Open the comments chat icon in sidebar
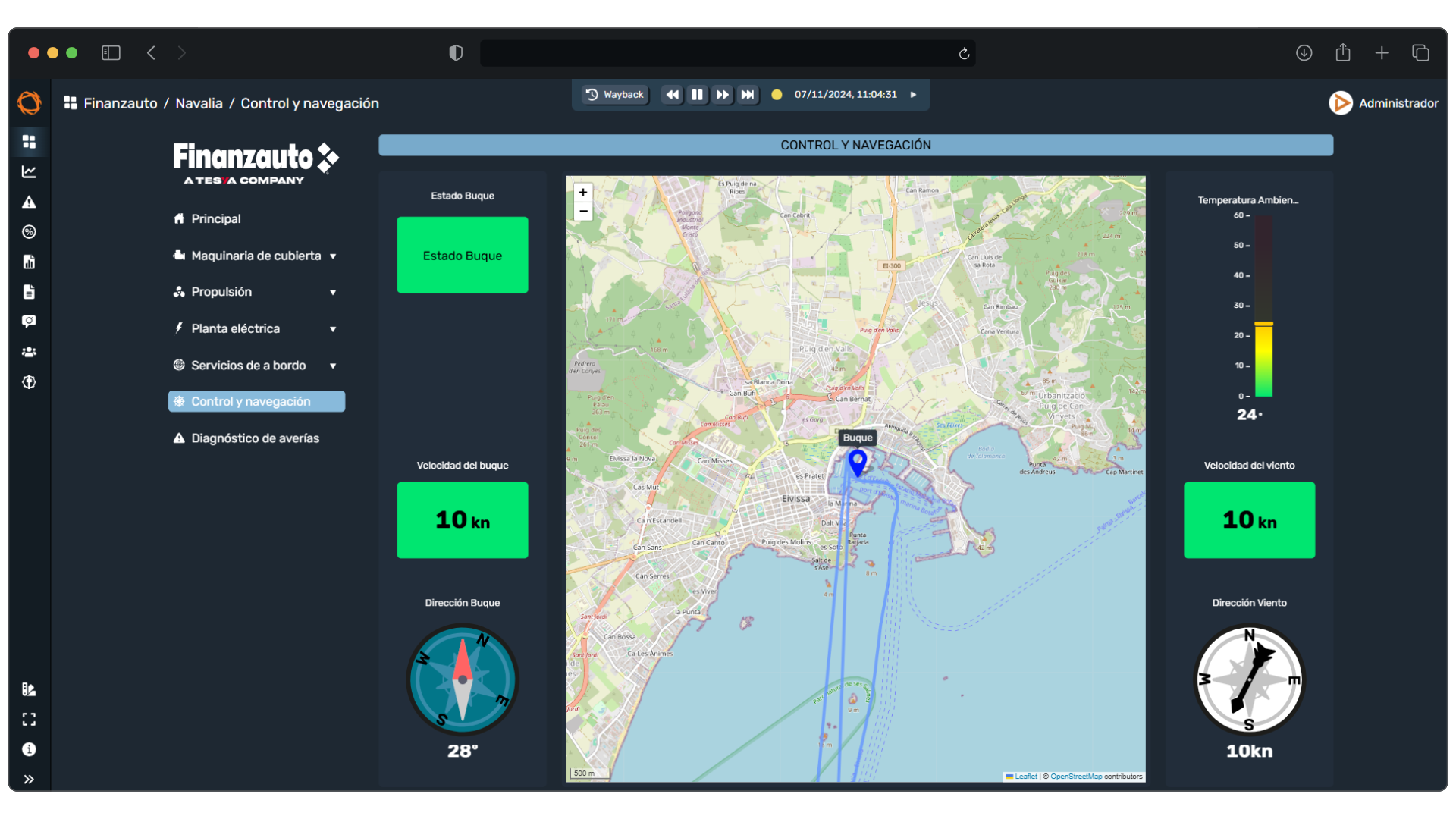This screenshot has height=819, width=1456. coord(29,322)
